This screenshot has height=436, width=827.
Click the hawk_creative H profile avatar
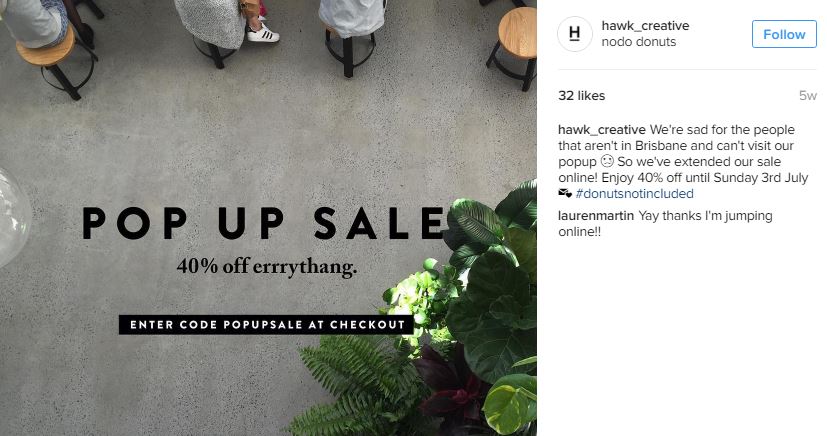click(574, 34)
